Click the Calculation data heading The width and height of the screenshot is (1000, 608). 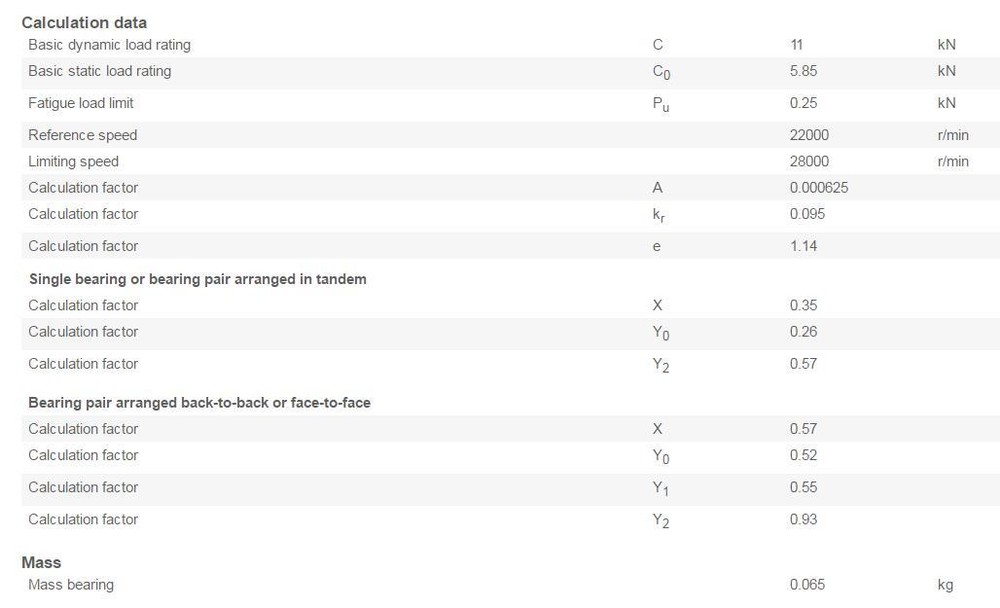(84, 22)
